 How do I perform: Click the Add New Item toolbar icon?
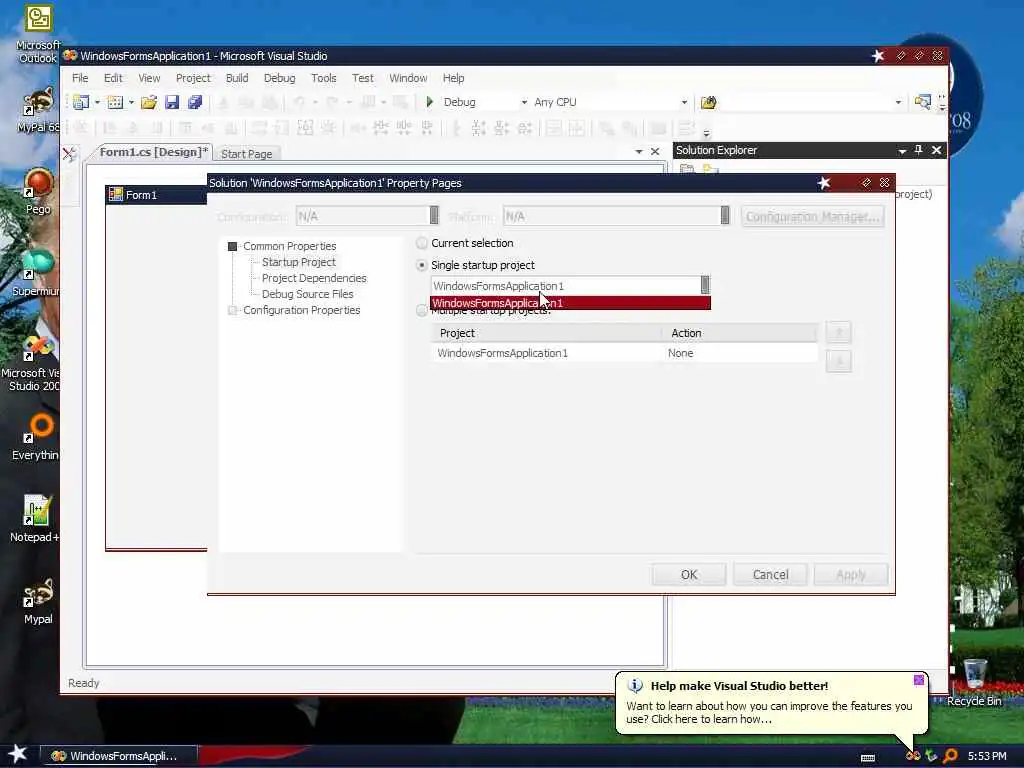[x=115, y=102]
